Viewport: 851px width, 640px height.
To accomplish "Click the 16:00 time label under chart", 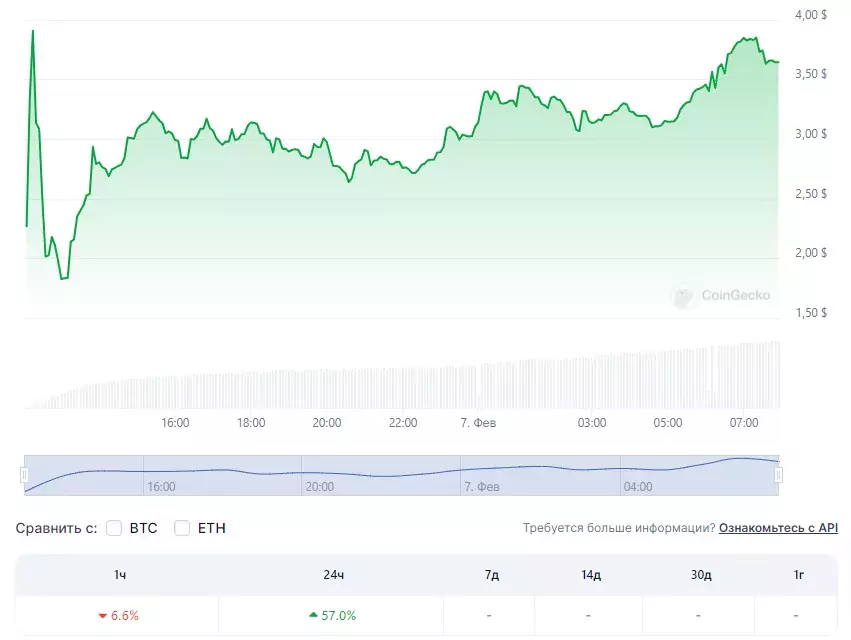I will [x=175, y=422].
